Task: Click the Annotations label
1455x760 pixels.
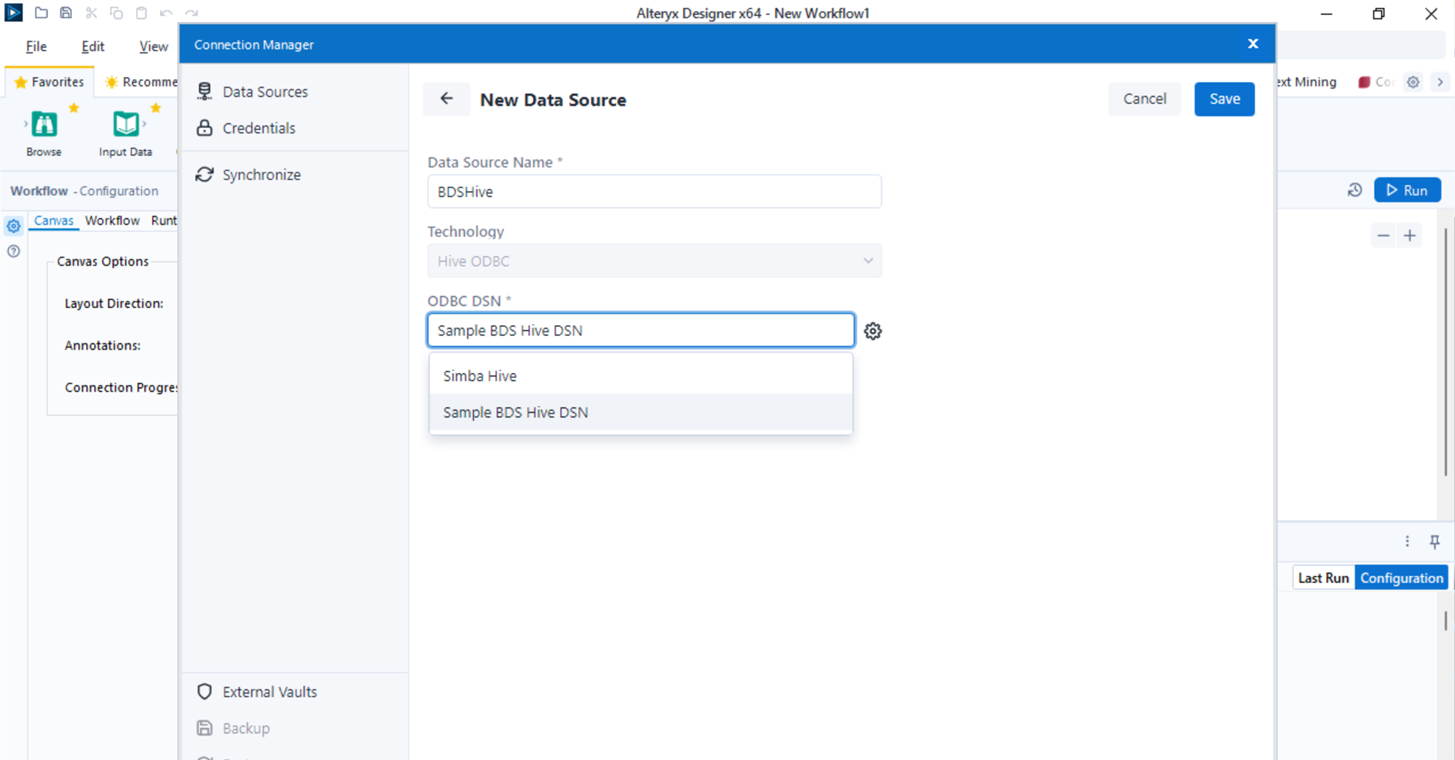Action: tap(103, 345)
